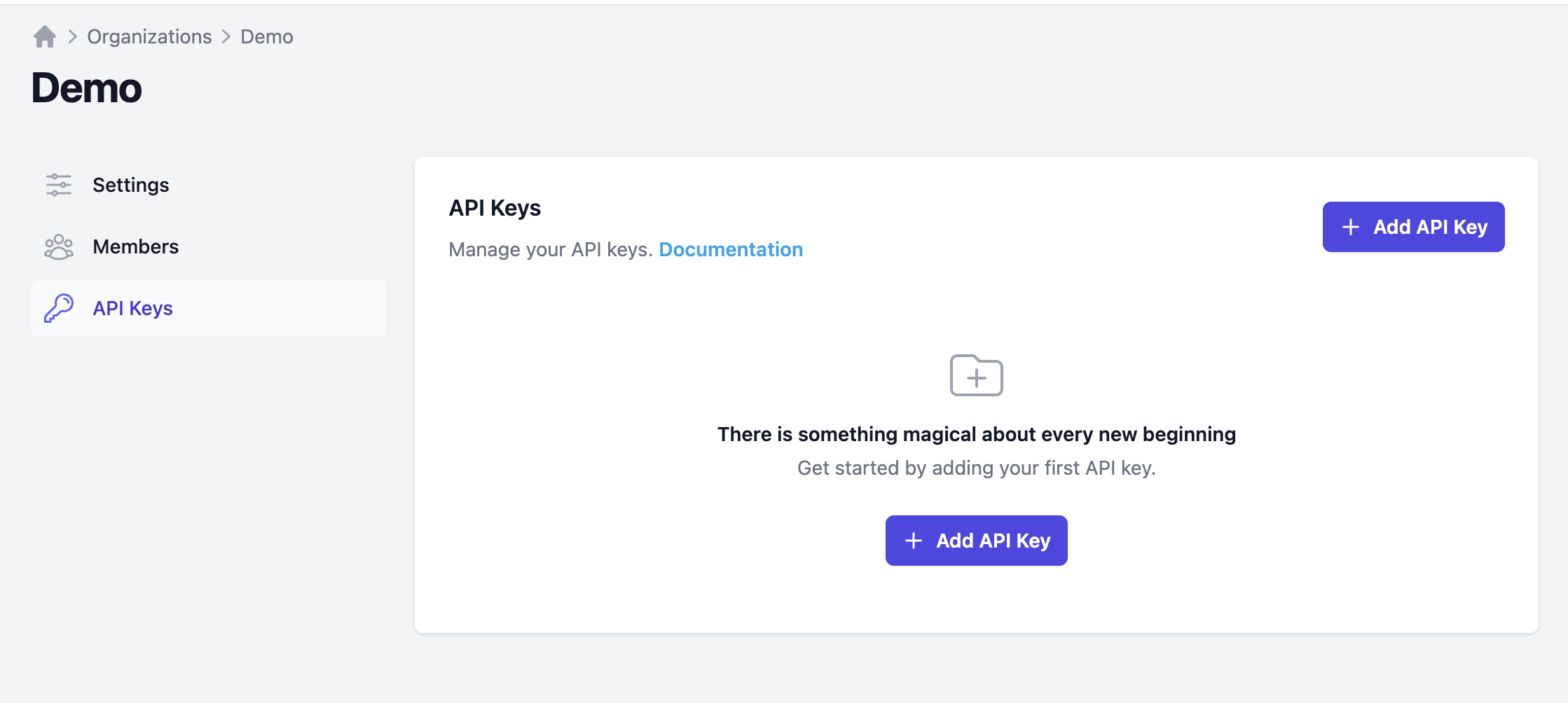The height and width of the screenshot is (703, 1568).
Task: Open the Settings section in the sidebar
Action: 130,185
